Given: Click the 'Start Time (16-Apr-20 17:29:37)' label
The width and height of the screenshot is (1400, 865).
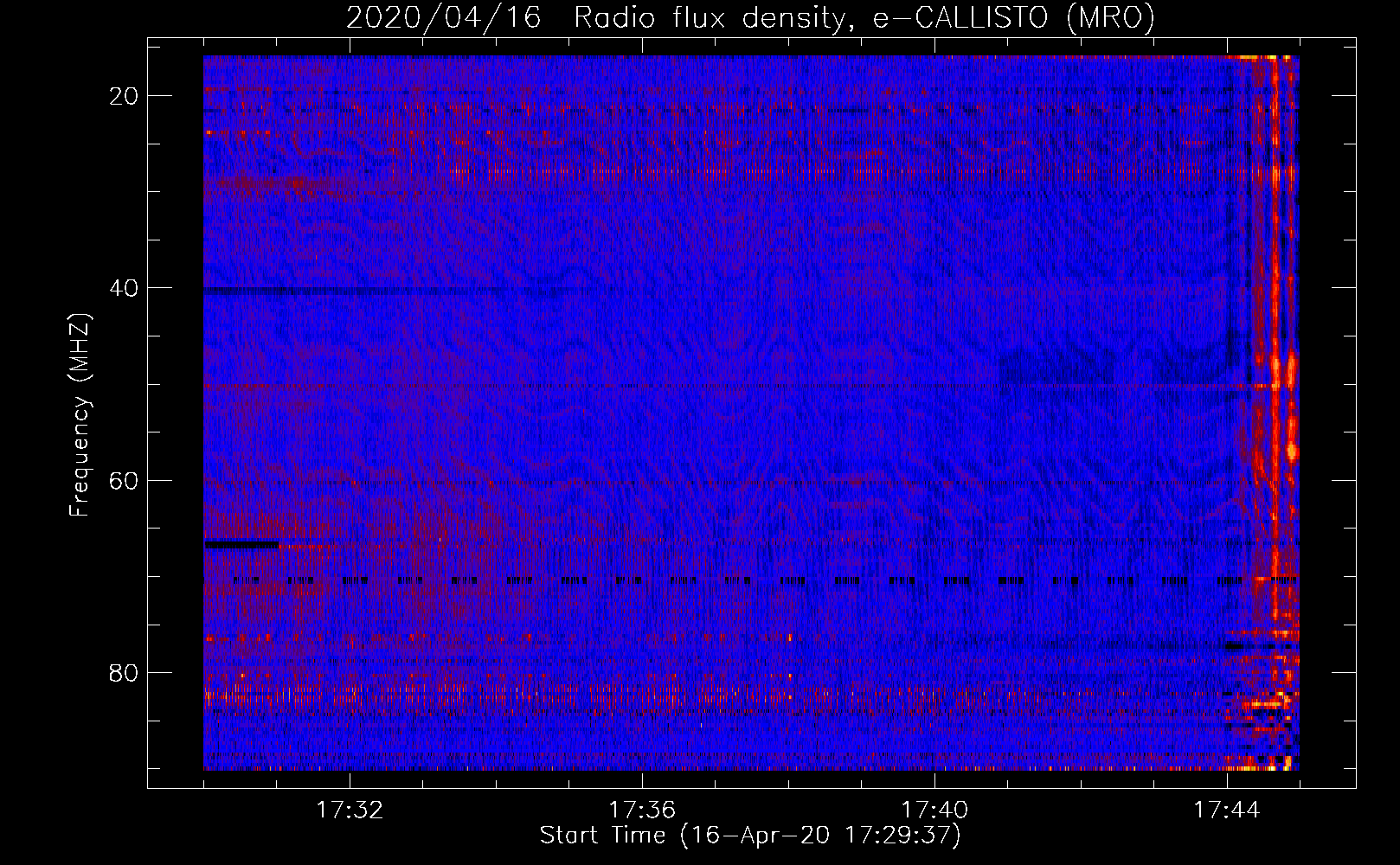Looking at the screenshot, I should [x=750, y=836].
